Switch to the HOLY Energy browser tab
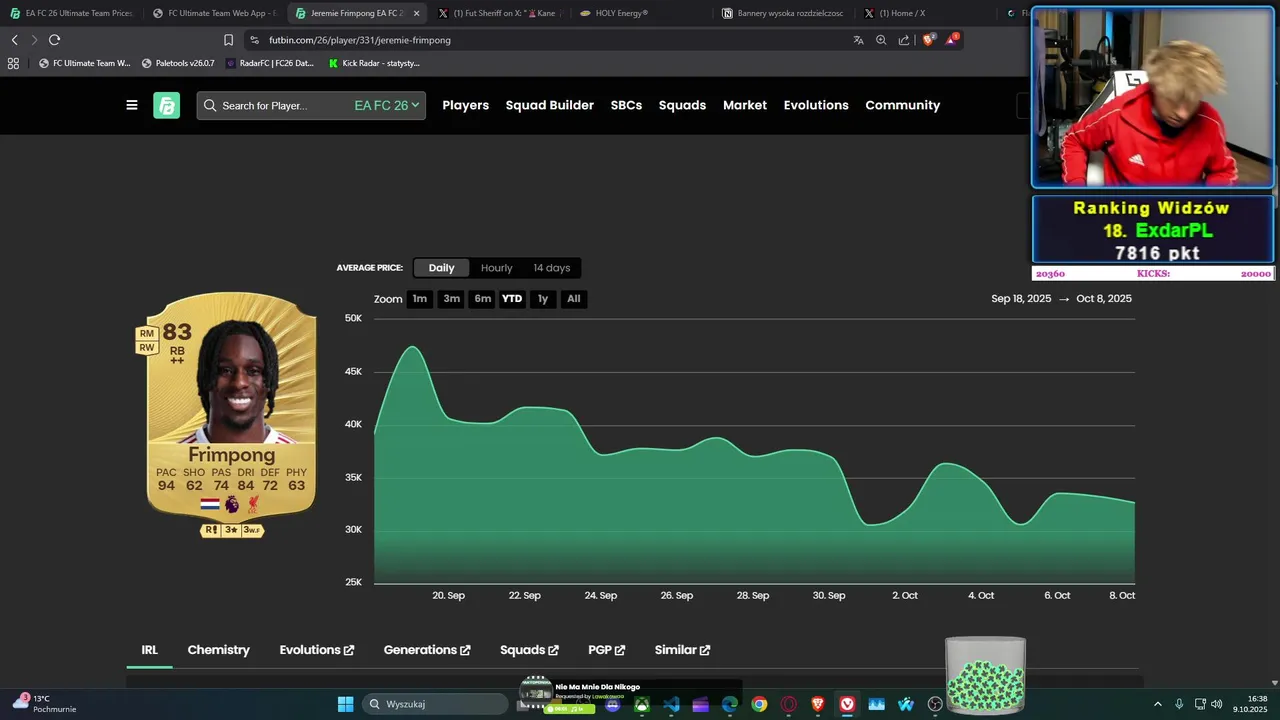 click(640, 13)
